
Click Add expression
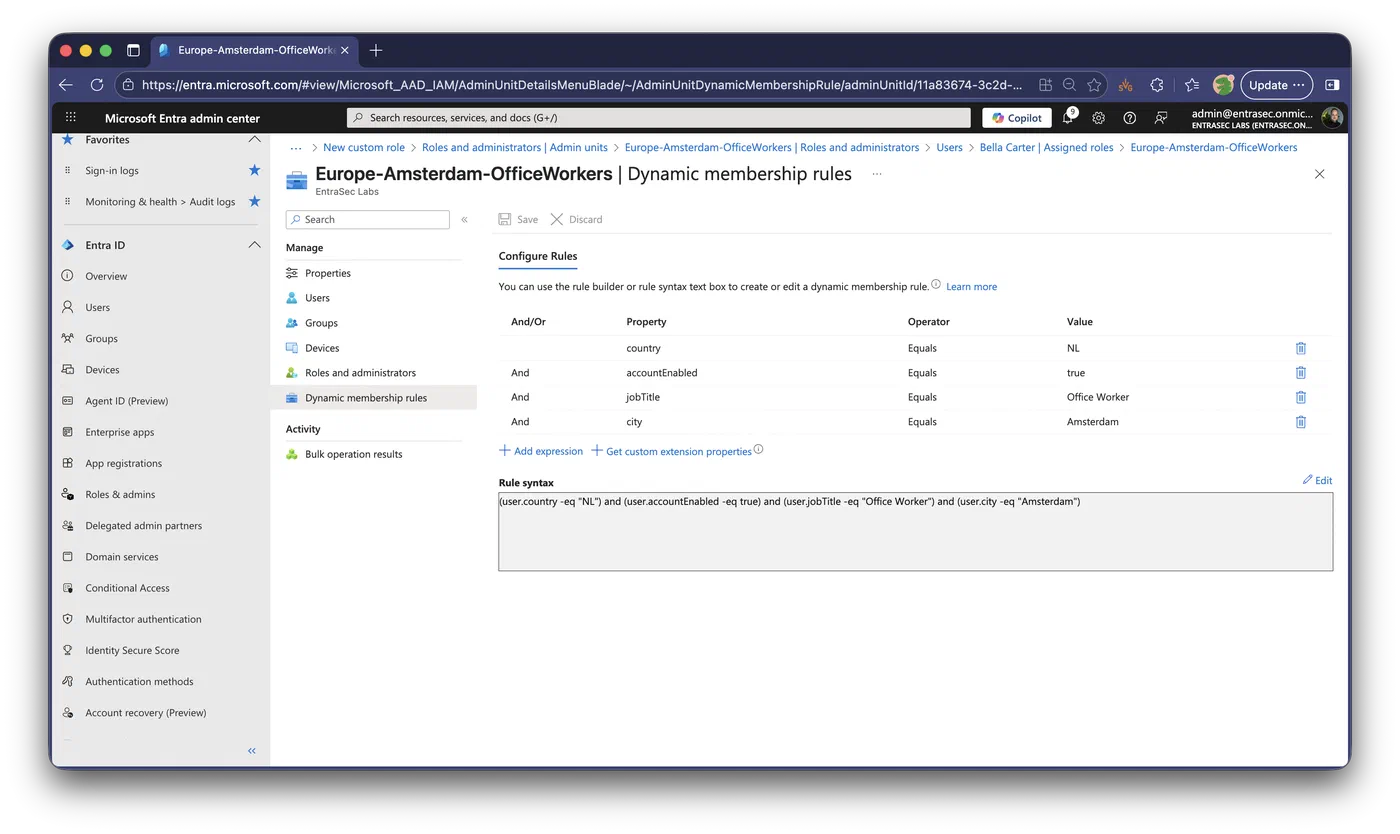coord(541,451)
